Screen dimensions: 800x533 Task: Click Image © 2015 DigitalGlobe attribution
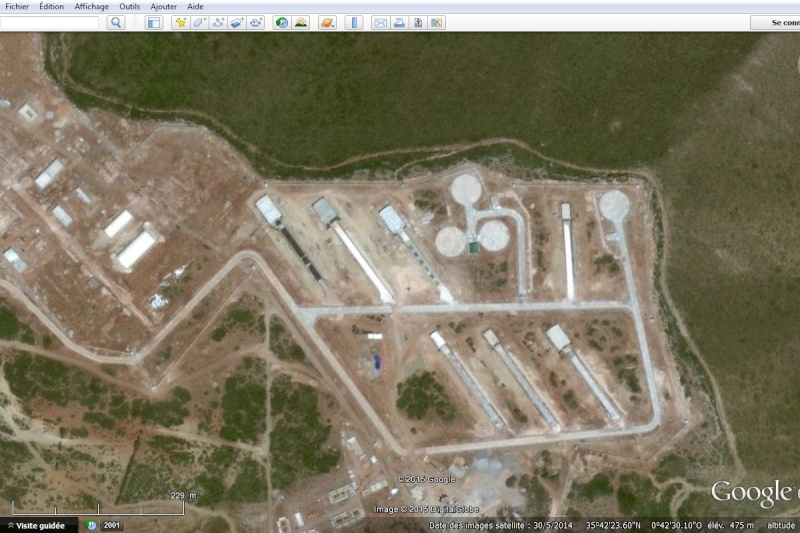(x=426, y=509)
